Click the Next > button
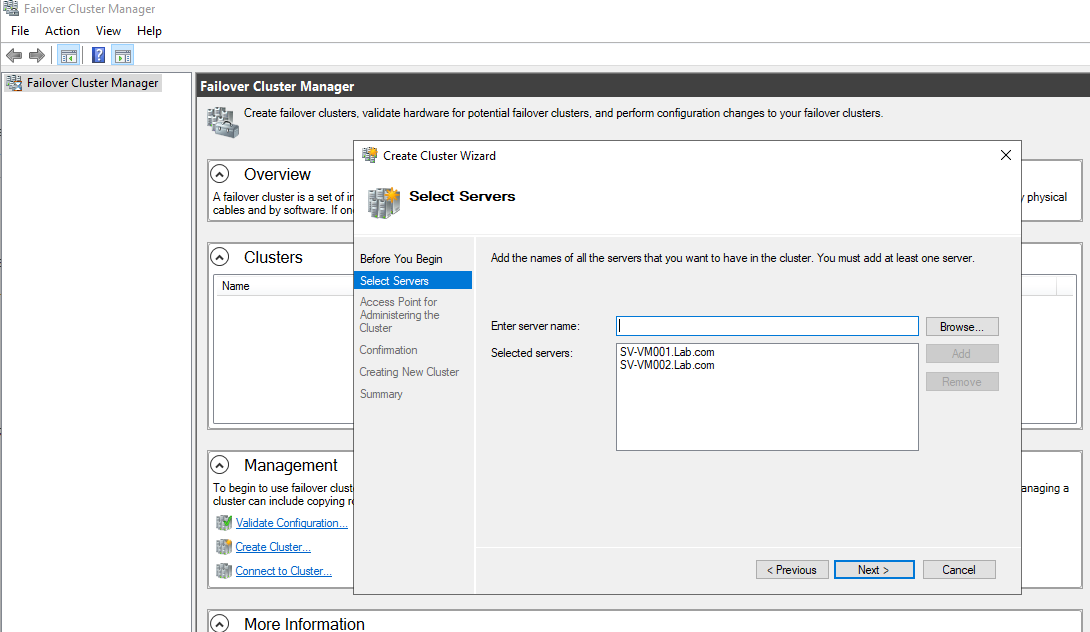The width and height of the screenshot is (1090, 632). pyautogui.click(x=874, y=569)
